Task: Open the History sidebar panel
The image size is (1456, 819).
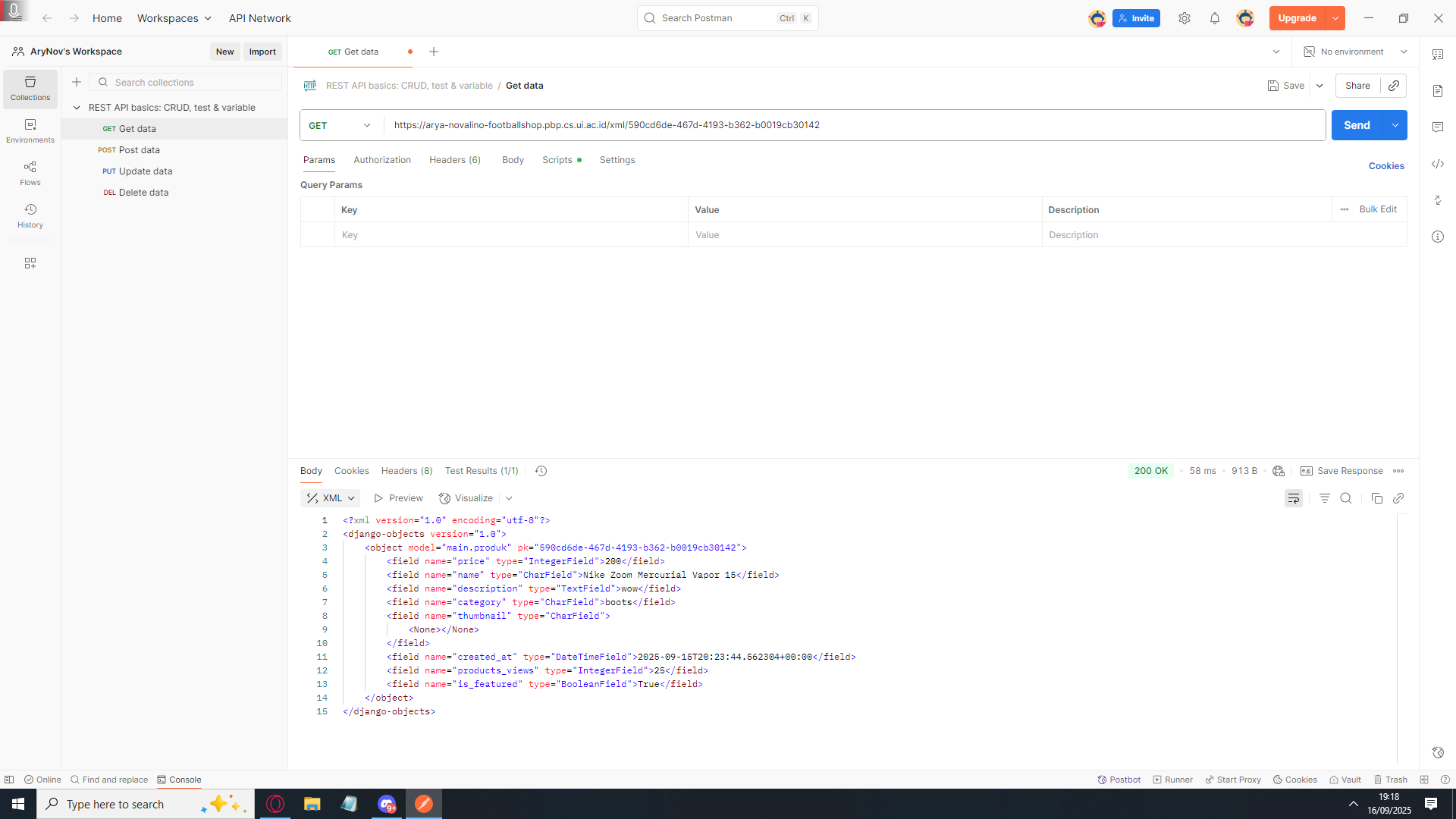Action: pos(30,215)
